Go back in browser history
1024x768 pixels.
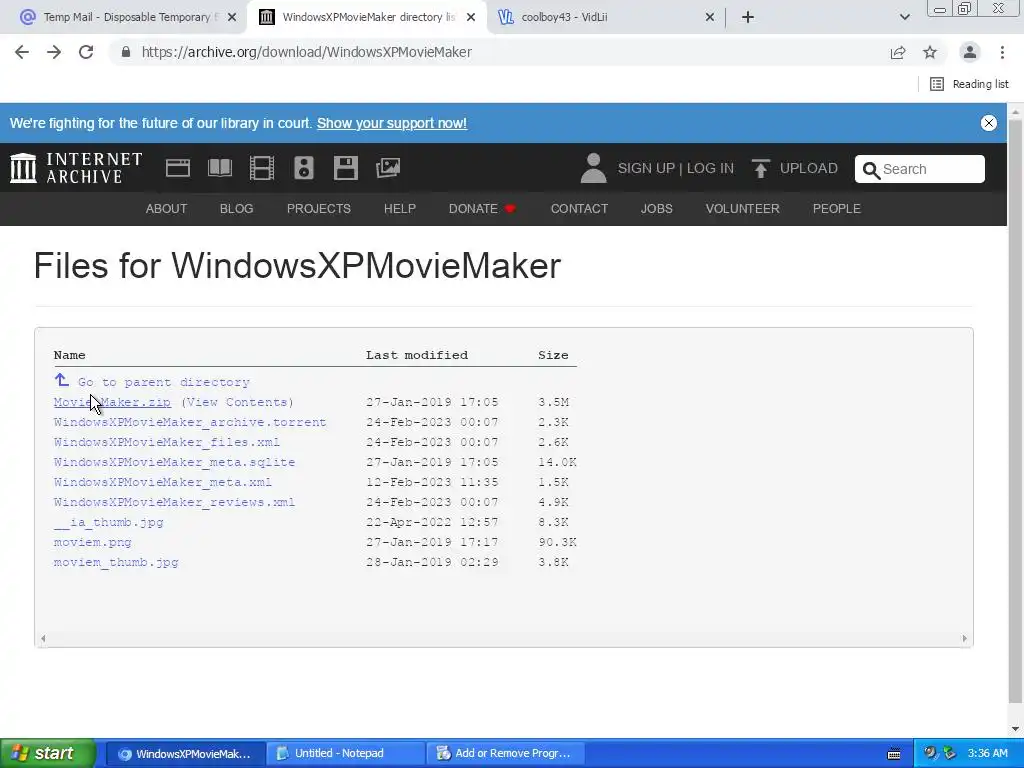[x=22, y=52]
